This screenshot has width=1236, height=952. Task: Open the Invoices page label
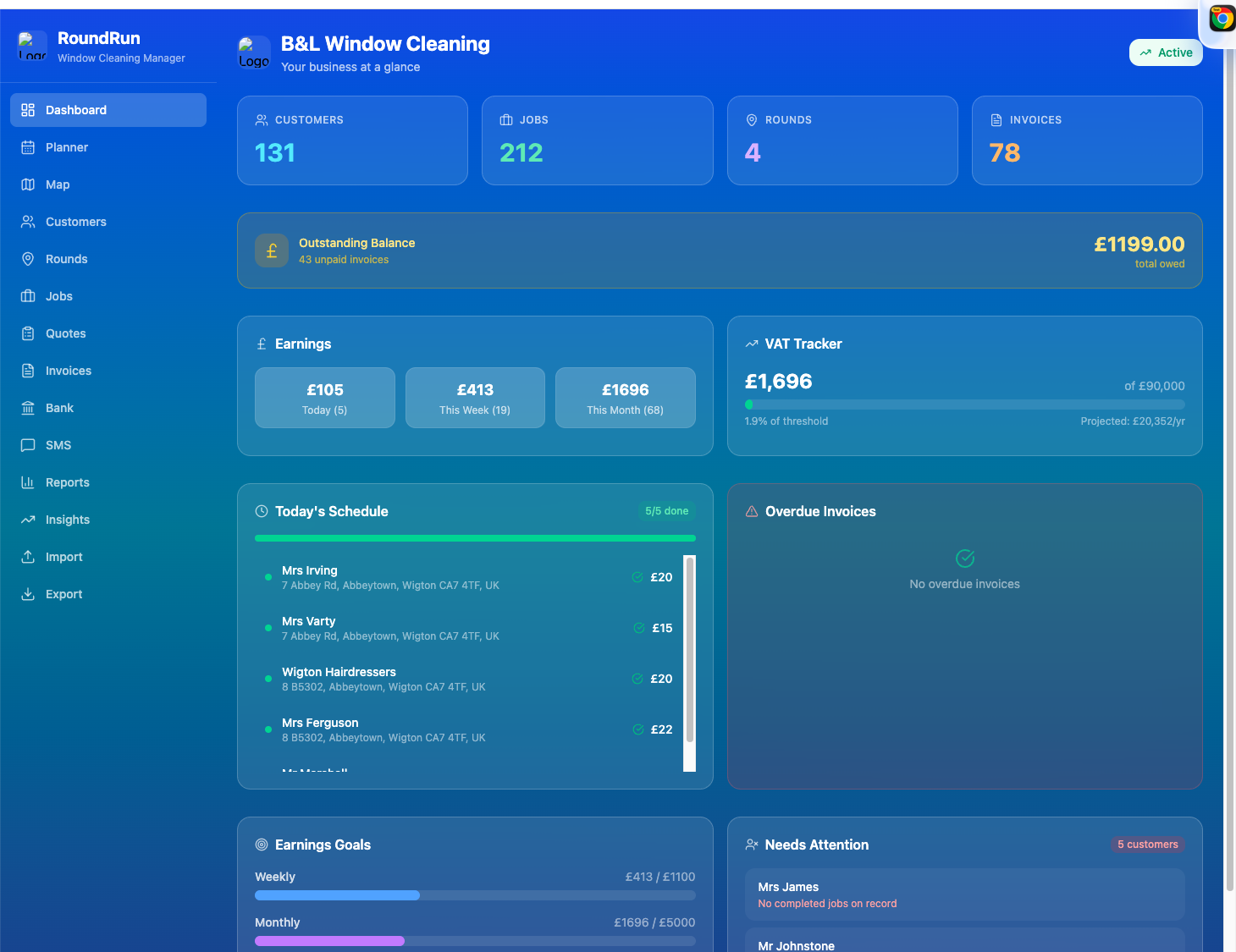tap(69, 371)
